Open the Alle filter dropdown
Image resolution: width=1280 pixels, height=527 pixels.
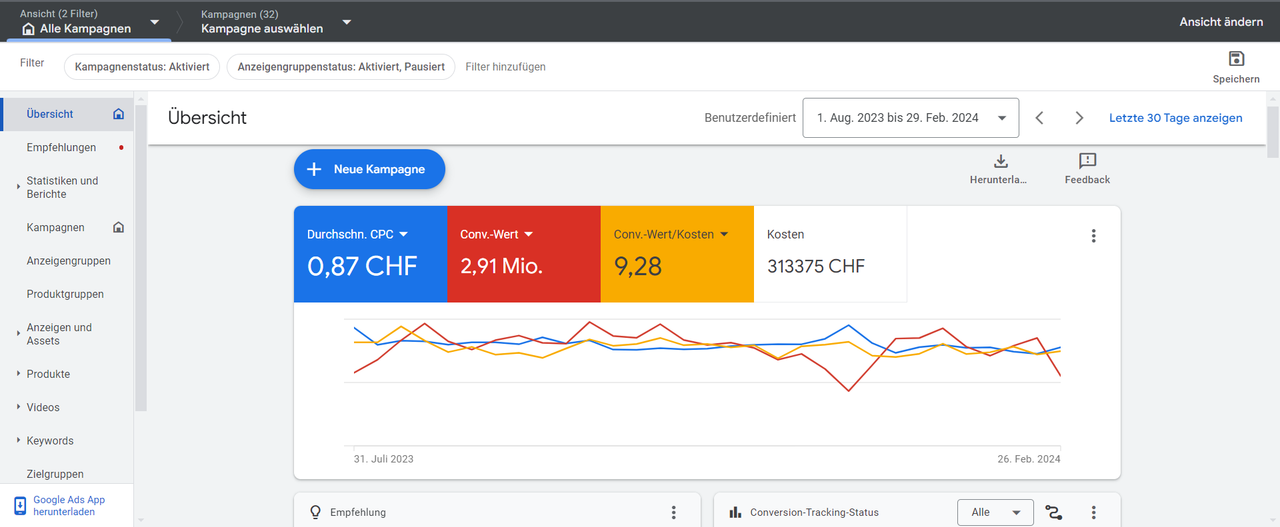(x=995, y=512)
